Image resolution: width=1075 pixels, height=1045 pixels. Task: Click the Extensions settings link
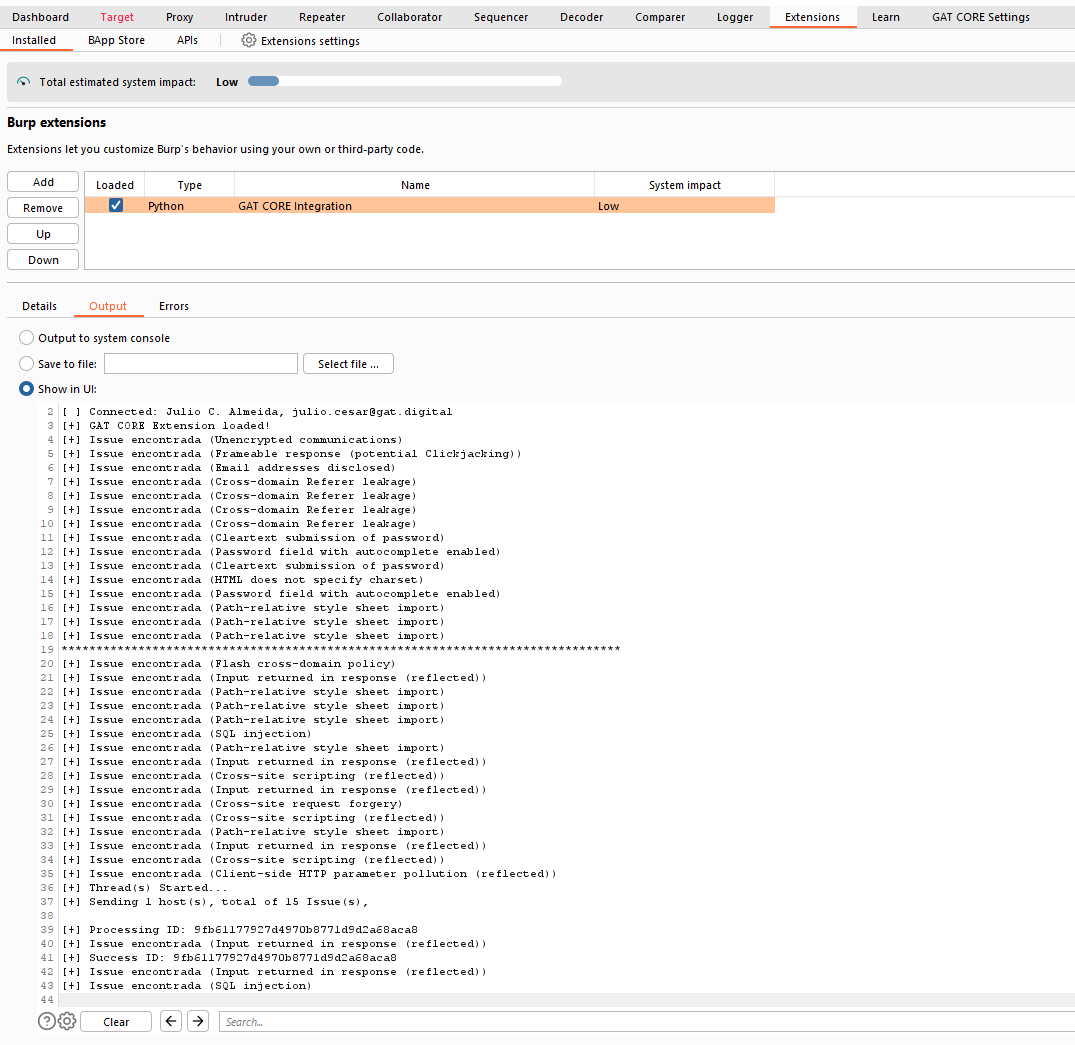(310, 41)
